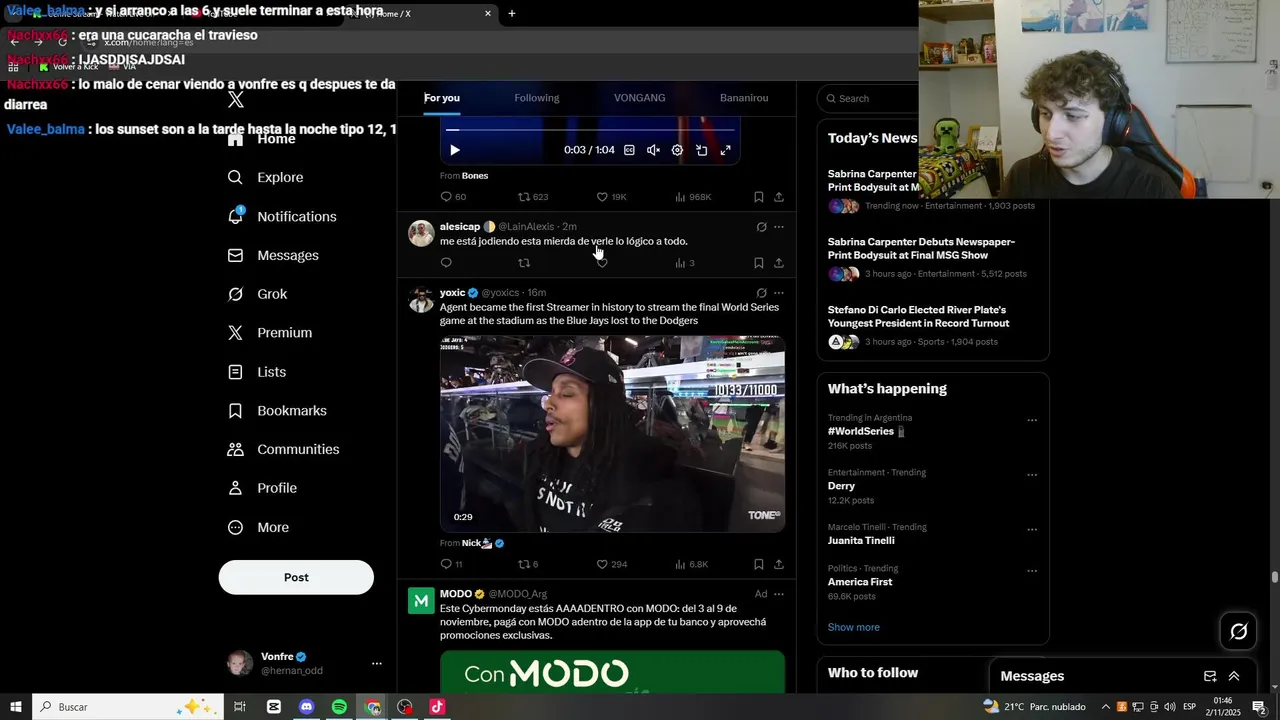Open Spotify from the taskbar
This screenshot has width=1280, height=720.
tap(339, 707)
